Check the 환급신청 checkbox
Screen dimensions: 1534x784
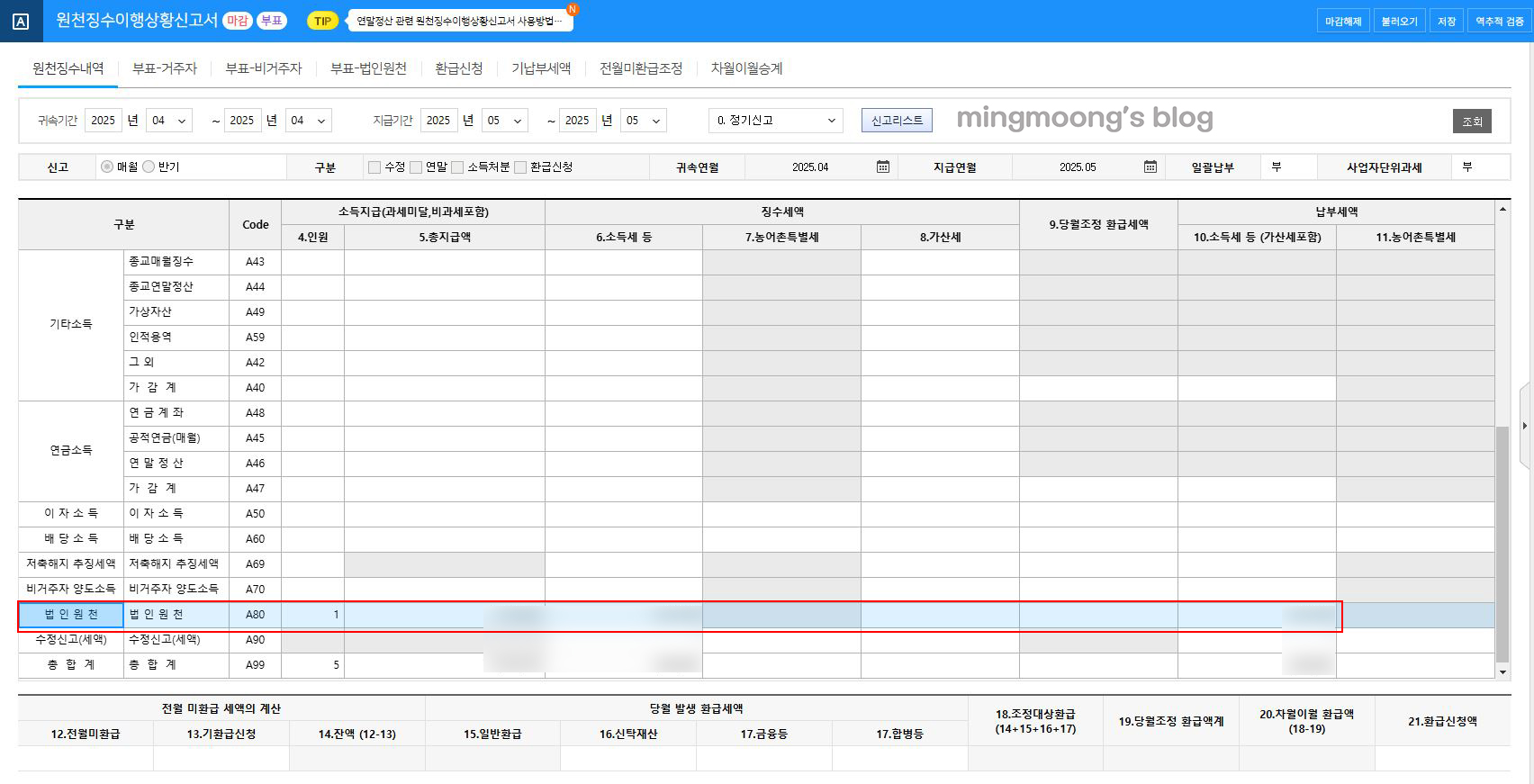[520, 167]
